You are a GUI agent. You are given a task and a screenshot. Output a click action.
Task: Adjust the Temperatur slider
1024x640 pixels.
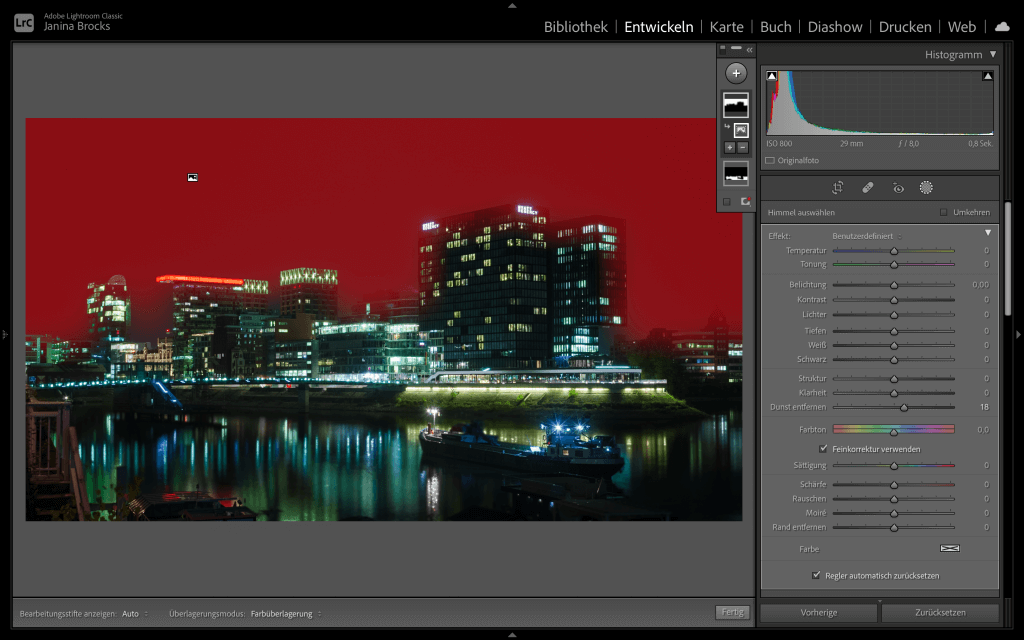(893, 251)
